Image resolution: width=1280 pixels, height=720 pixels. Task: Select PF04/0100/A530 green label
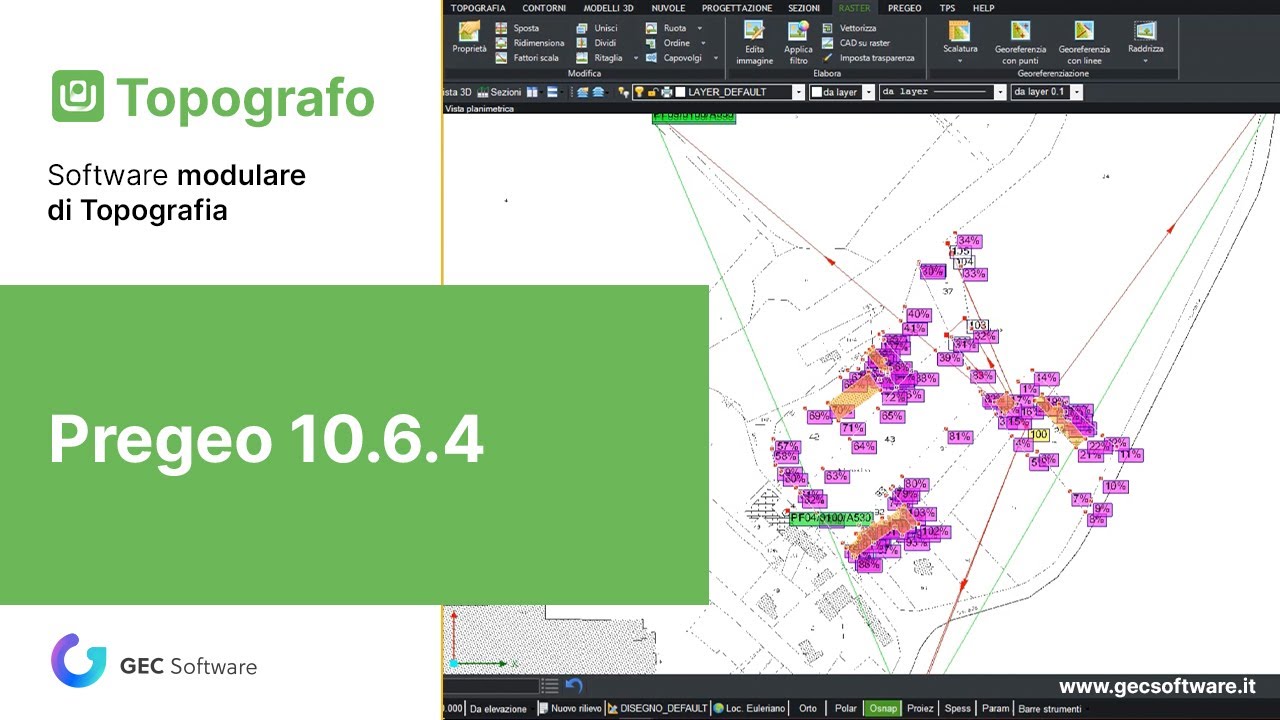coord(831,518)
